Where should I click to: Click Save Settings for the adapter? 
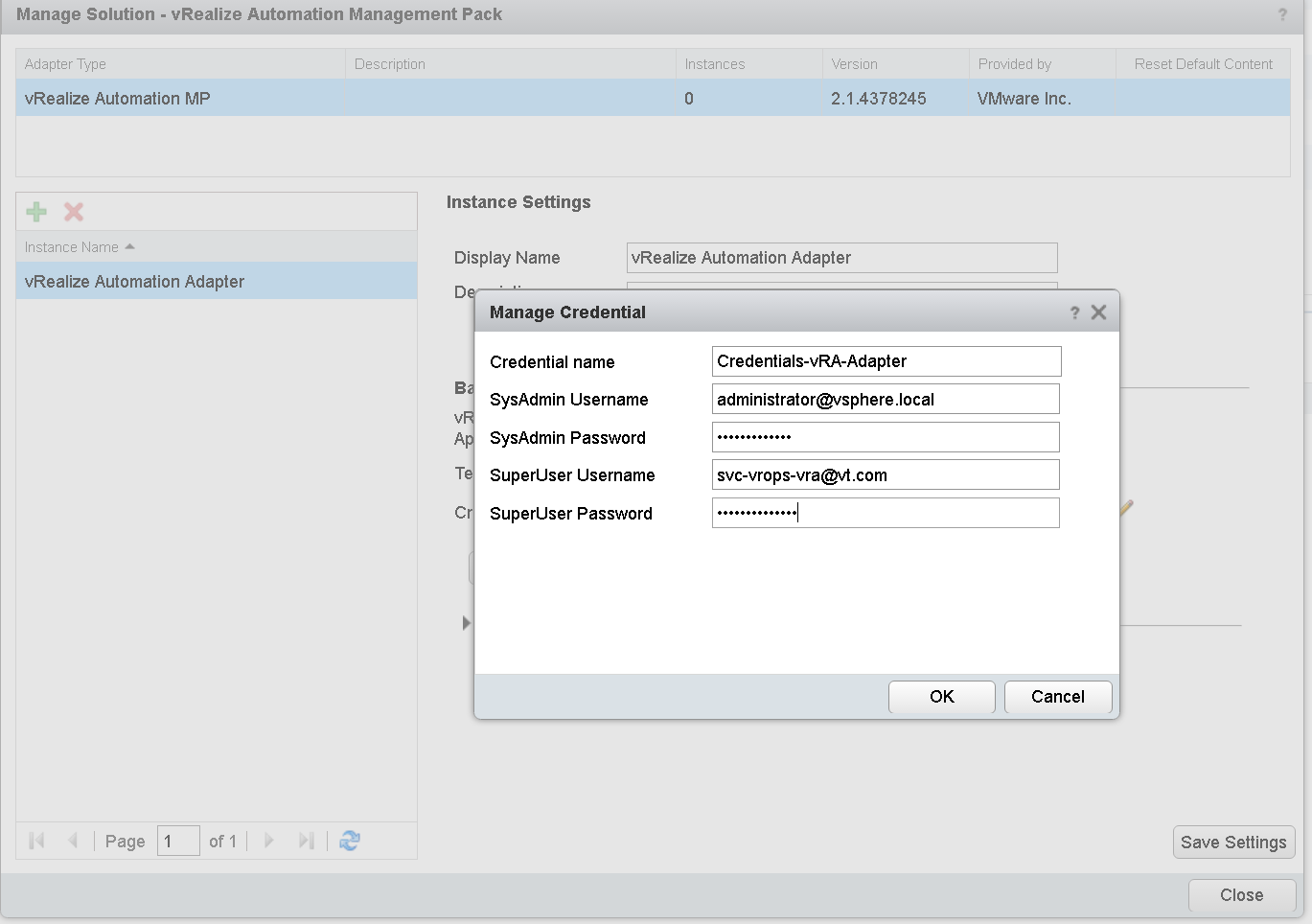[1233, 842]
